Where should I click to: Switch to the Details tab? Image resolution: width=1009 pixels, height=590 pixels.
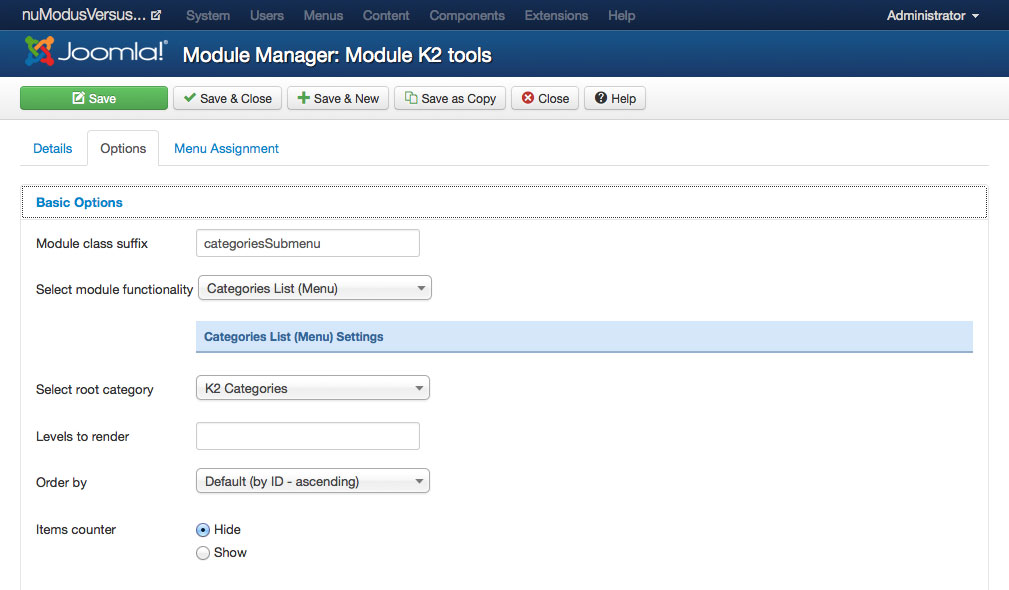coord(52,148)
